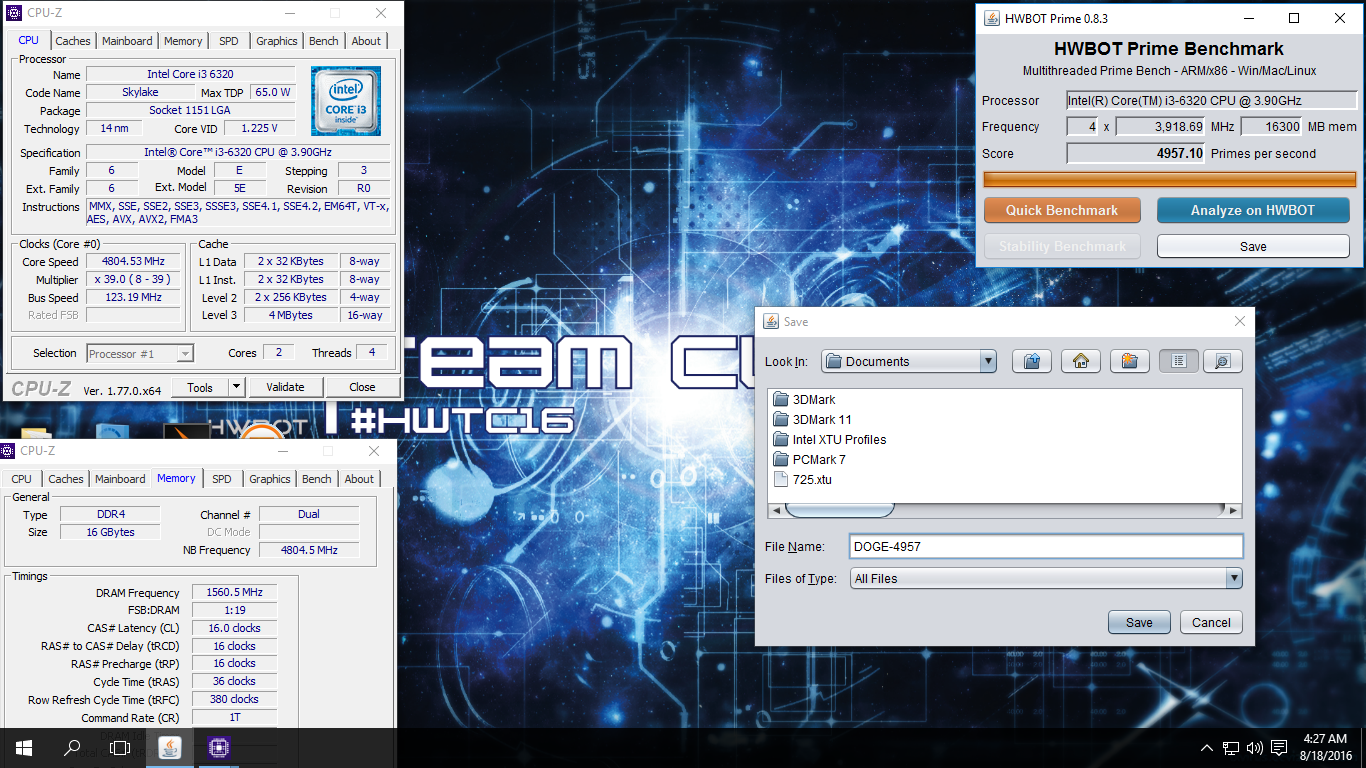Run the Quick Benchmark
This screenshot has width=1366, height=768.
tap(1062, 210)
